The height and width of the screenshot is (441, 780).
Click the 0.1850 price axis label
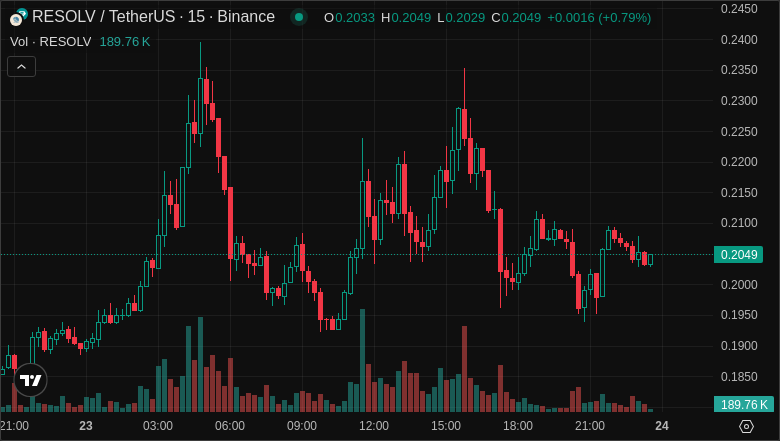739,376
